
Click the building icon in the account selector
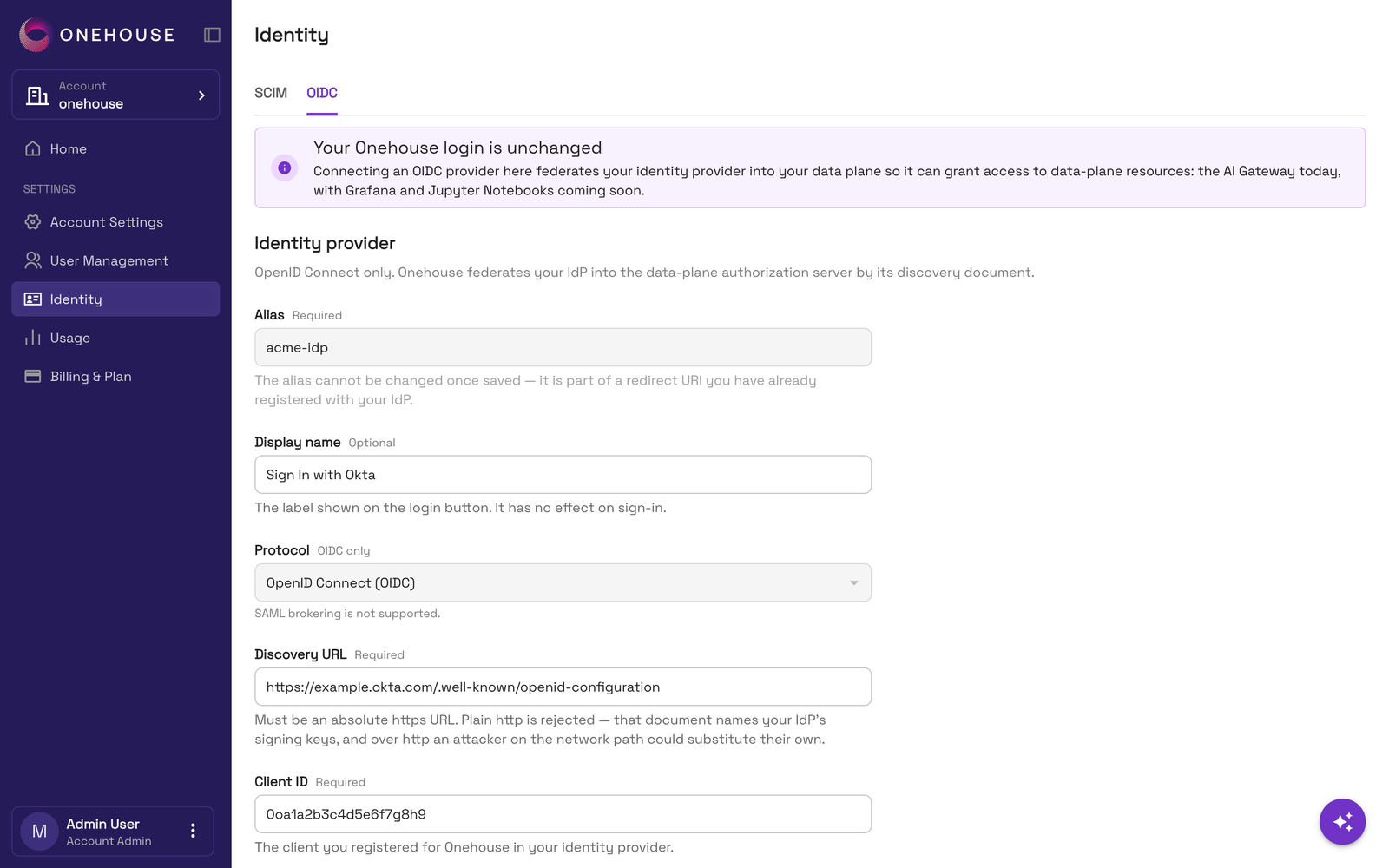37,95
